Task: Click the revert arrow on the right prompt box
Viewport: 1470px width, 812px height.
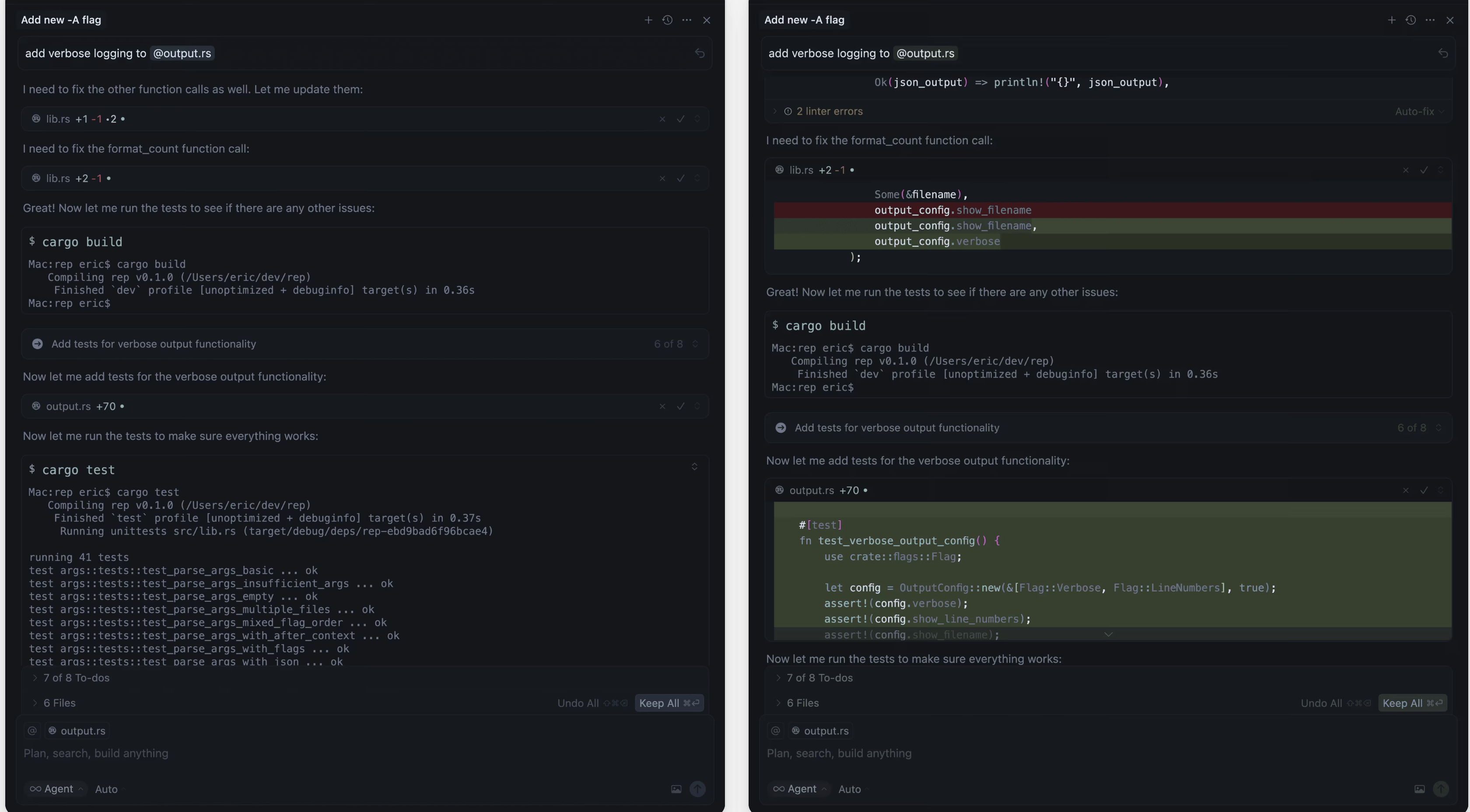Action: click(x=1442, y=53)
